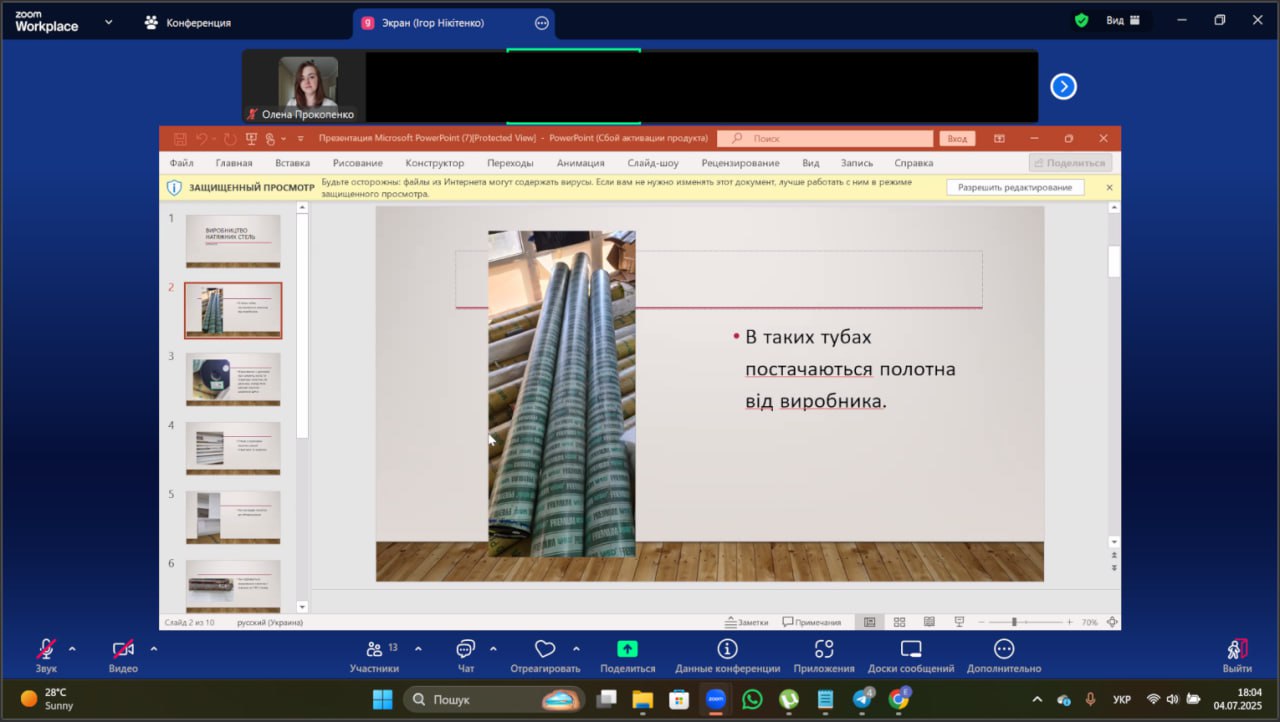Viewport: 1280px width, 722px height.
Task: Toggle WhatsApp from the taskbar
Action: 752,699
